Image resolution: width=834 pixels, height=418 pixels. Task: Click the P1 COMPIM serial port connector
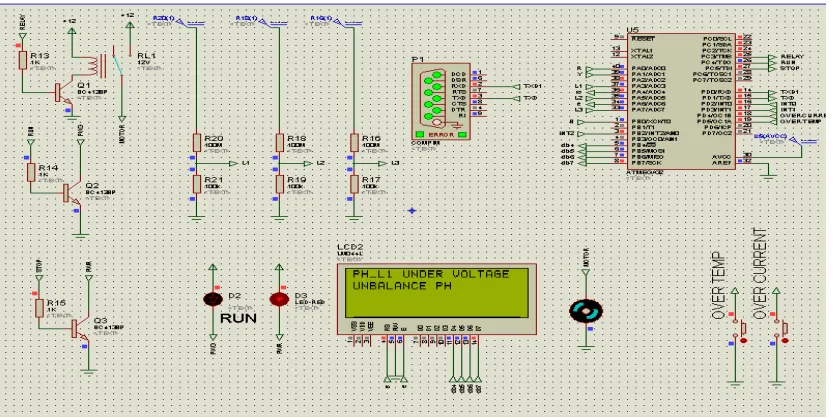441,101
